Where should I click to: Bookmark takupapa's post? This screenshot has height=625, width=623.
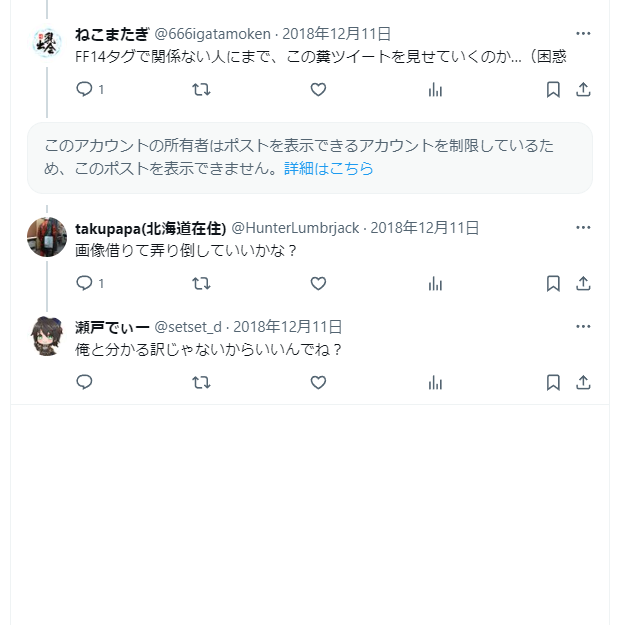pyautogui.click(x=553, y=283)
